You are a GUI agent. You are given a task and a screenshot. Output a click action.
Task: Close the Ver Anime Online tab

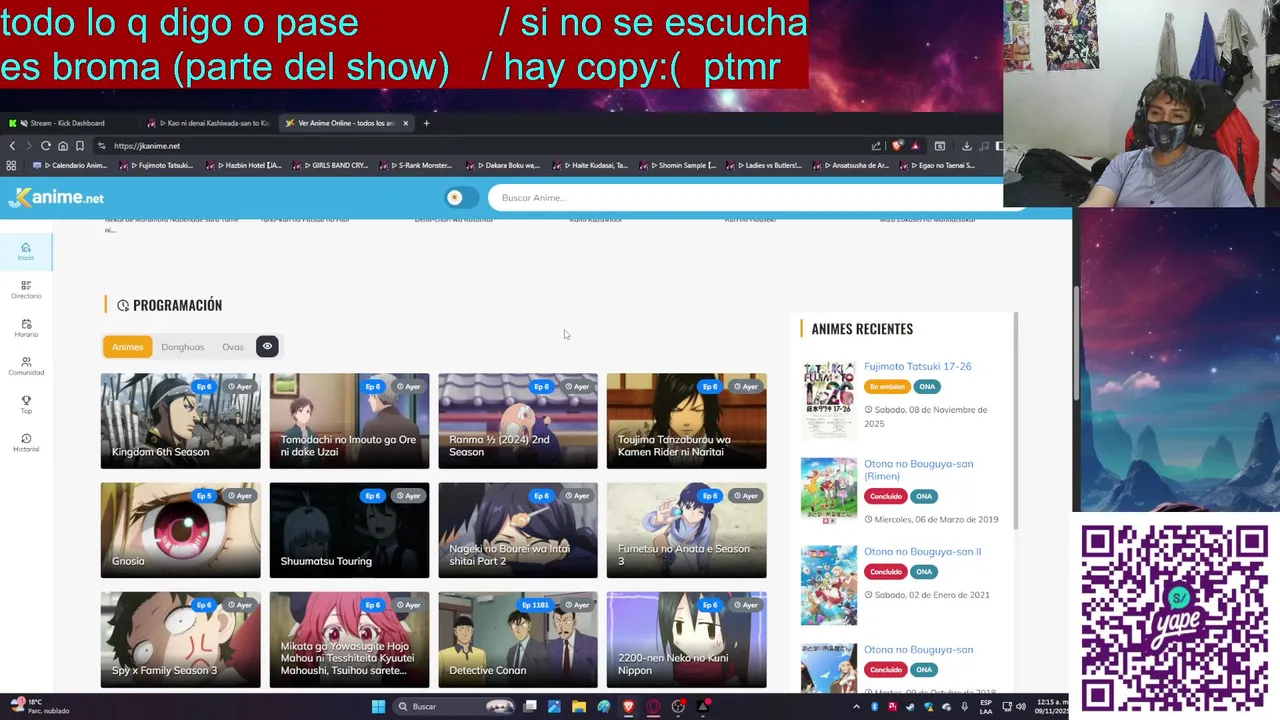(405, 123)
